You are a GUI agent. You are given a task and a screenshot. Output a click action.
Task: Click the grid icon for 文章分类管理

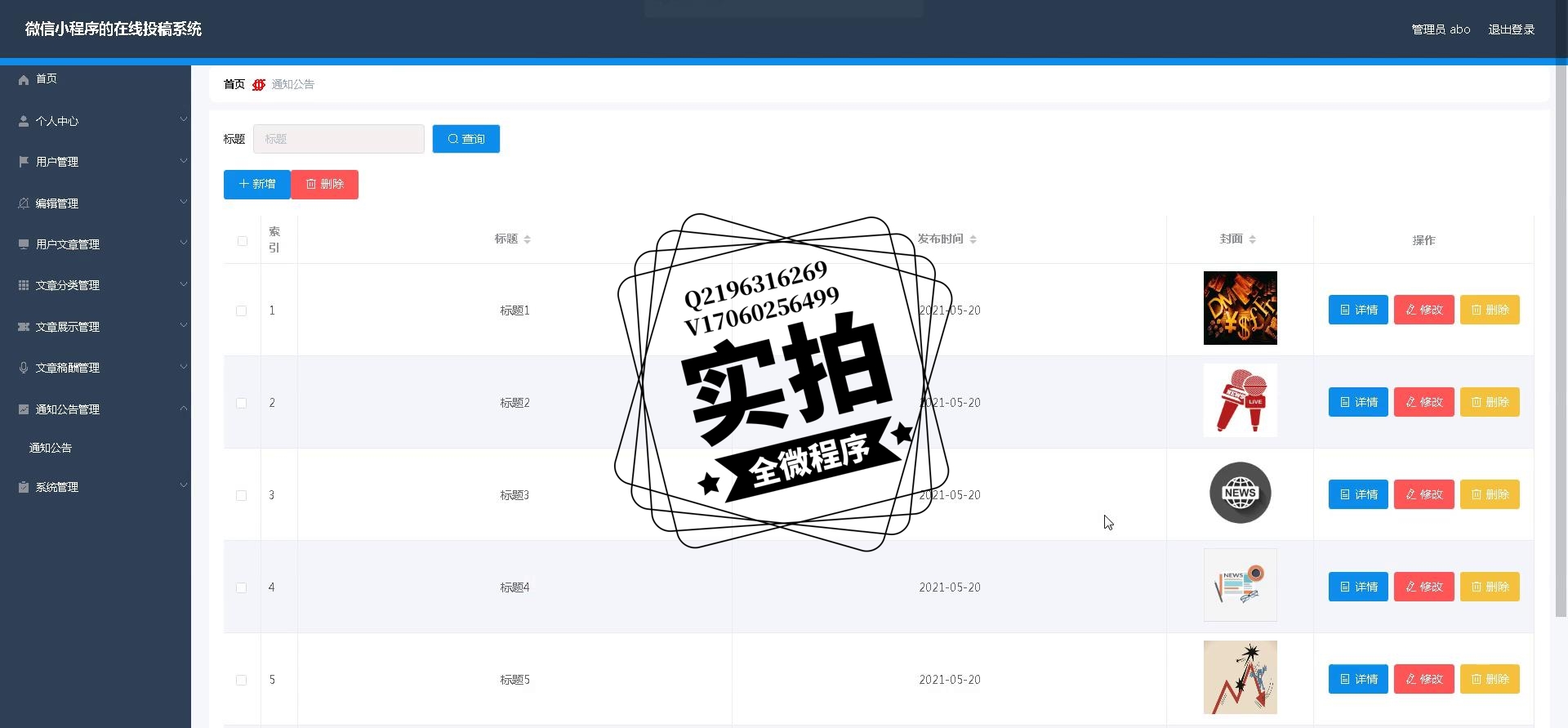pos(24,285)
